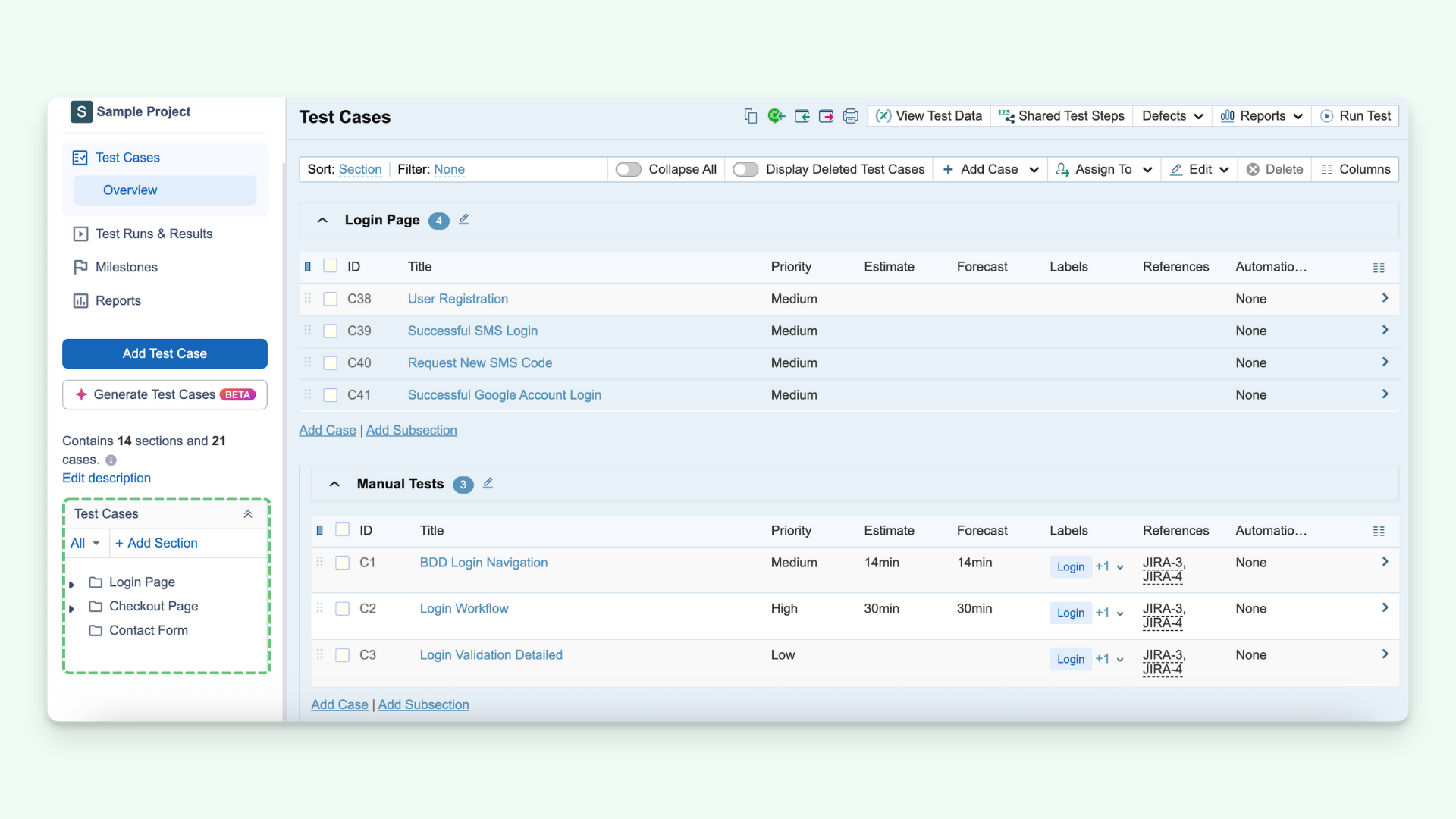Open the print icon for test cases
1456x819 pixels.
(x=850, y=116)
